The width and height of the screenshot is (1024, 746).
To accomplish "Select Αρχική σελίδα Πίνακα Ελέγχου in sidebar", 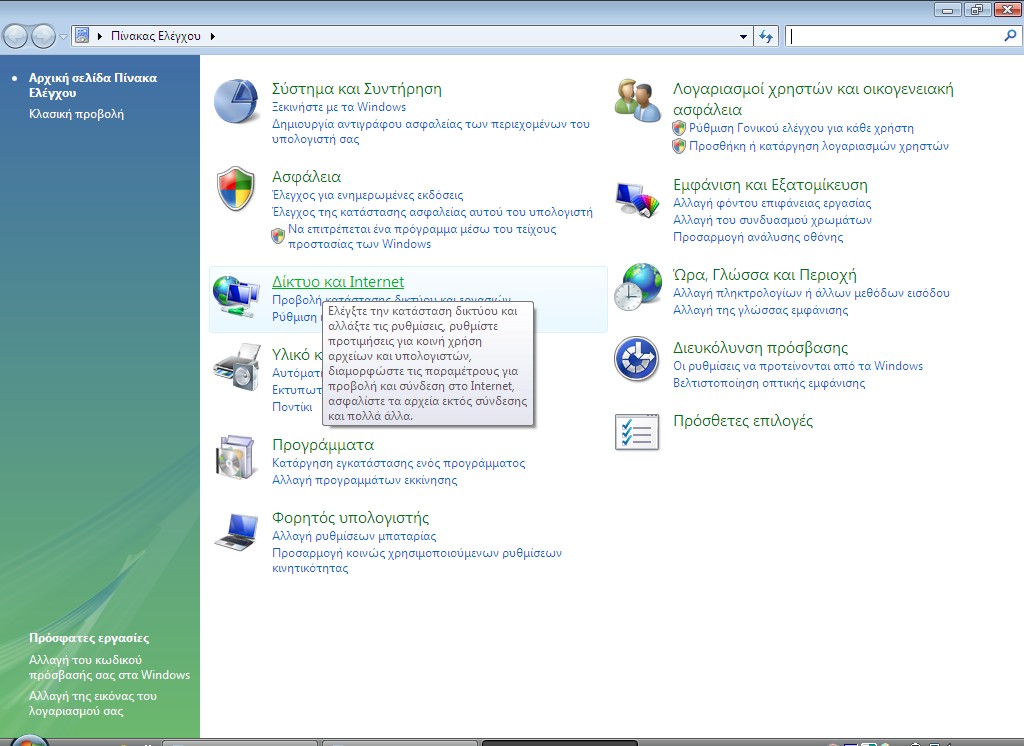I will (x=93, y=85).
